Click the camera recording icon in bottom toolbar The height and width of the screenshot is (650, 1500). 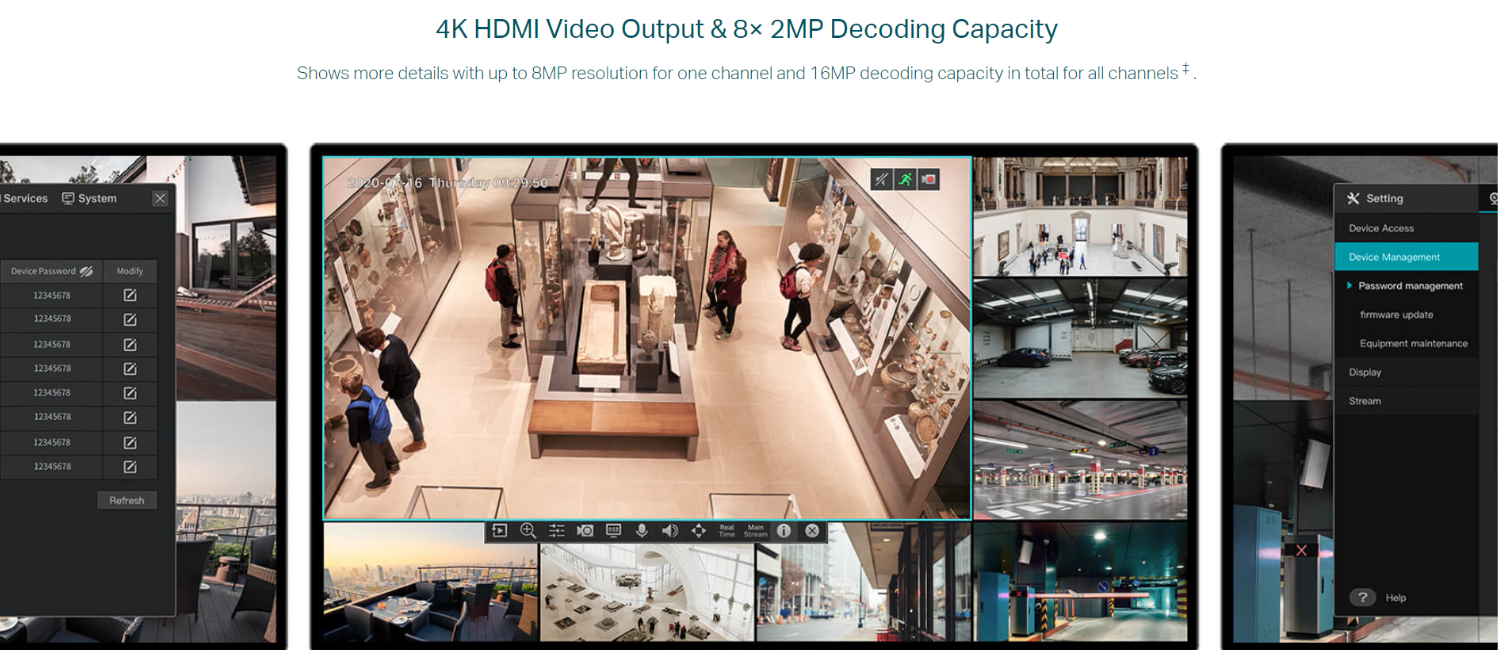coord(585,531)
